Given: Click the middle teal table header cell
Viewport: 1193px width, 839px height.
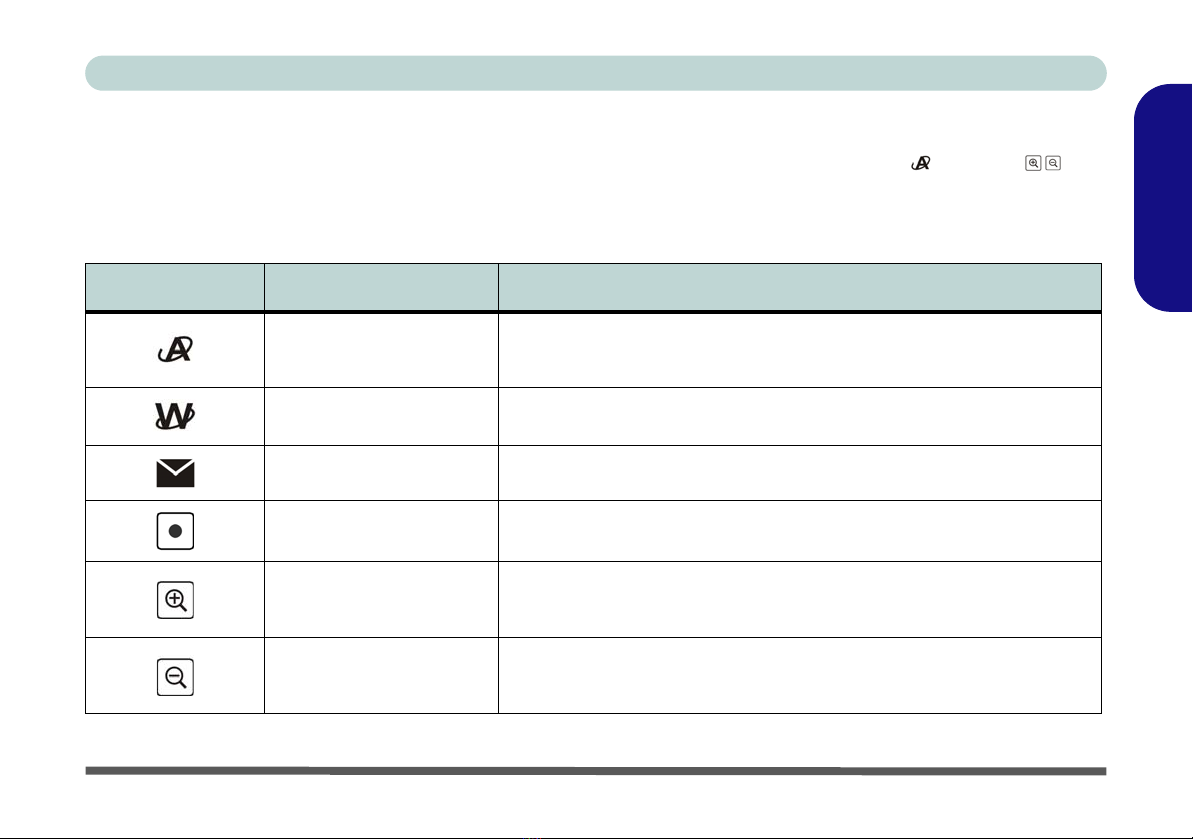Looking at the screenshot, I should point(381,288).
